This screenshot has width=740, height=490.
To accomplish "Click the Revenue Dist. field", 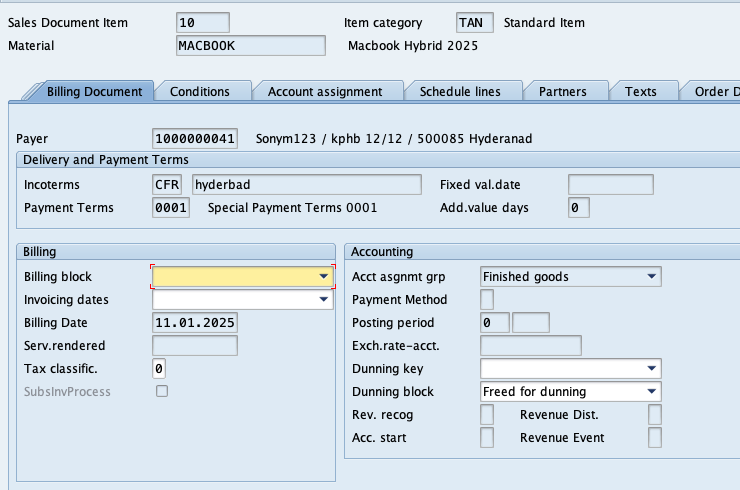I will [655, 414].
